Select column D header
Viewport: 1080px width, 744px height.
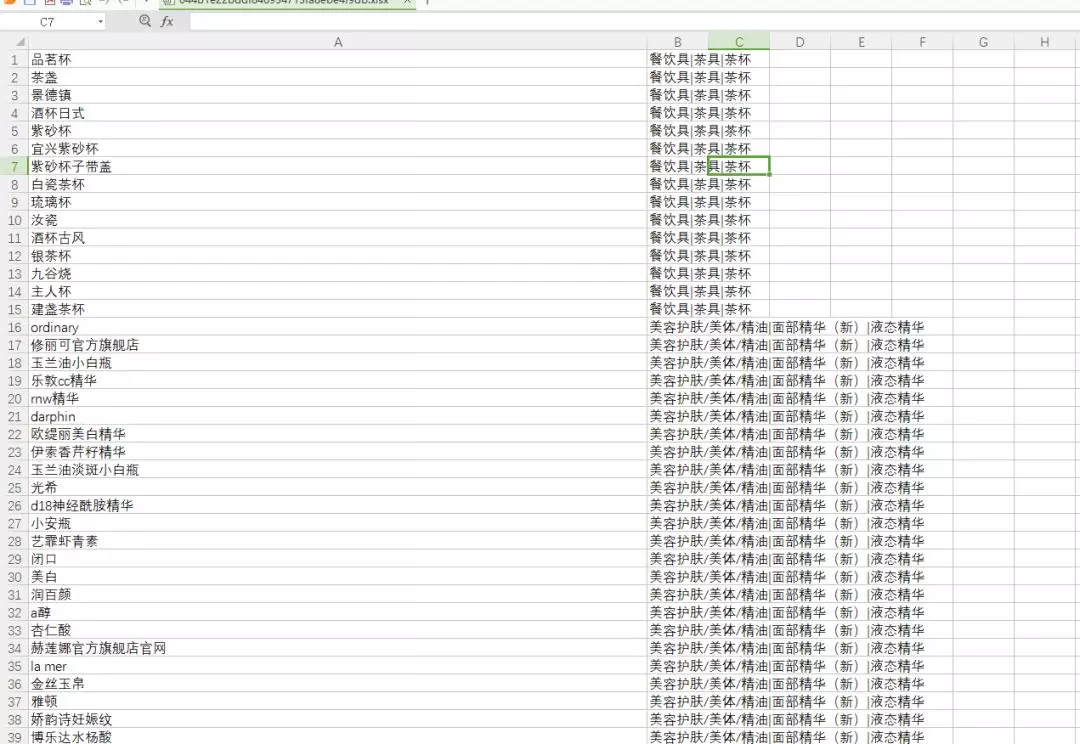[800, 42]
